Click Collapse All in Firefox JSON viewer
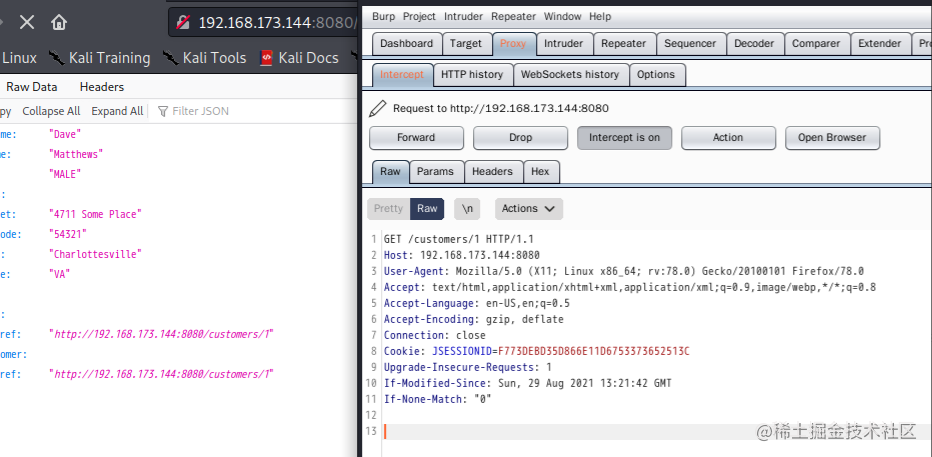Image resolution: width=932 pixels, height=457 pixels. click(x=51, y=111)
